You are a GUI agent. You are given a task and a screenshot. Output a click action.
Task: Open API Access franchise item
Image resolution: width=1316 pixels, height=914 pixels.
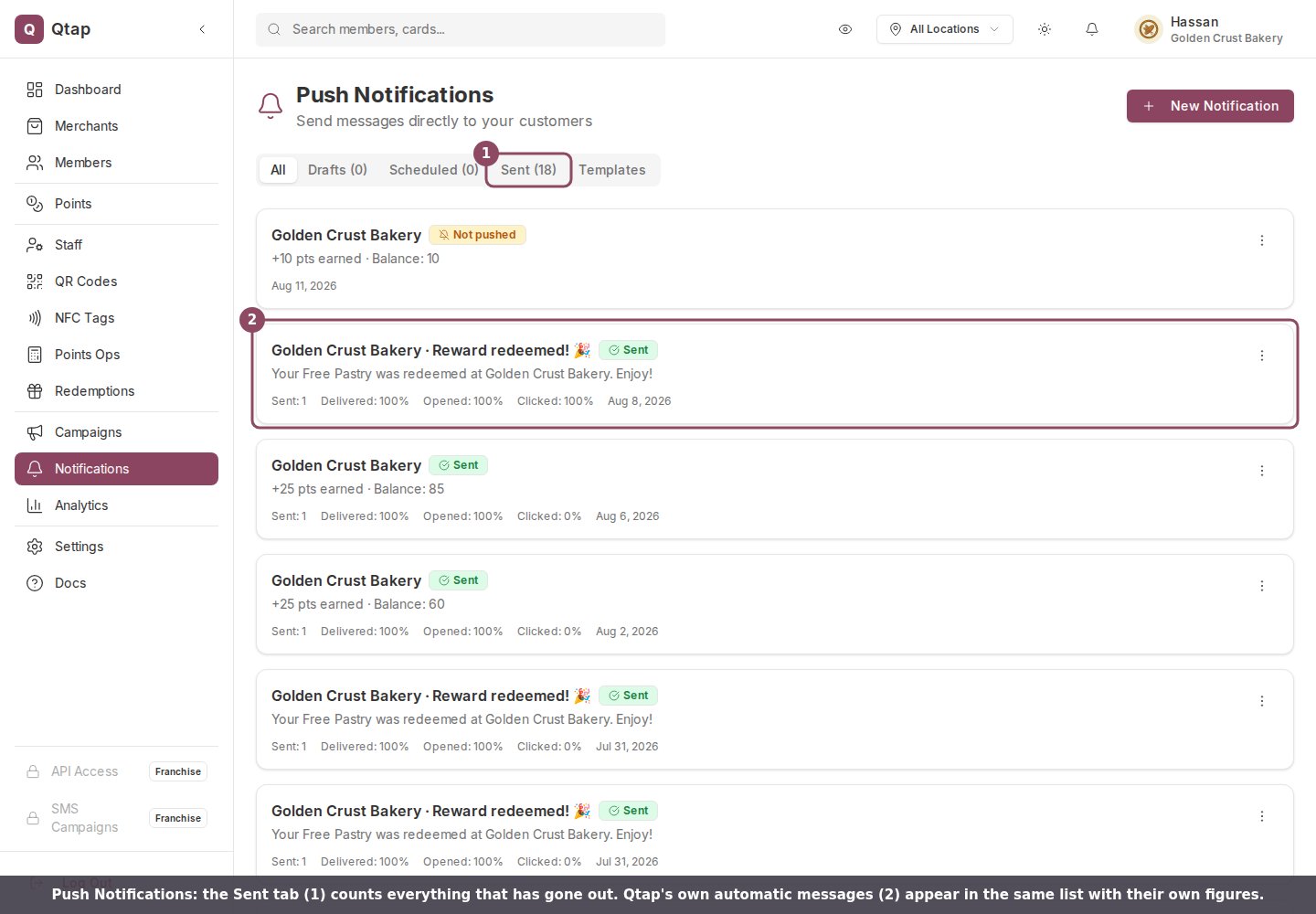click(x=116, y=771)
